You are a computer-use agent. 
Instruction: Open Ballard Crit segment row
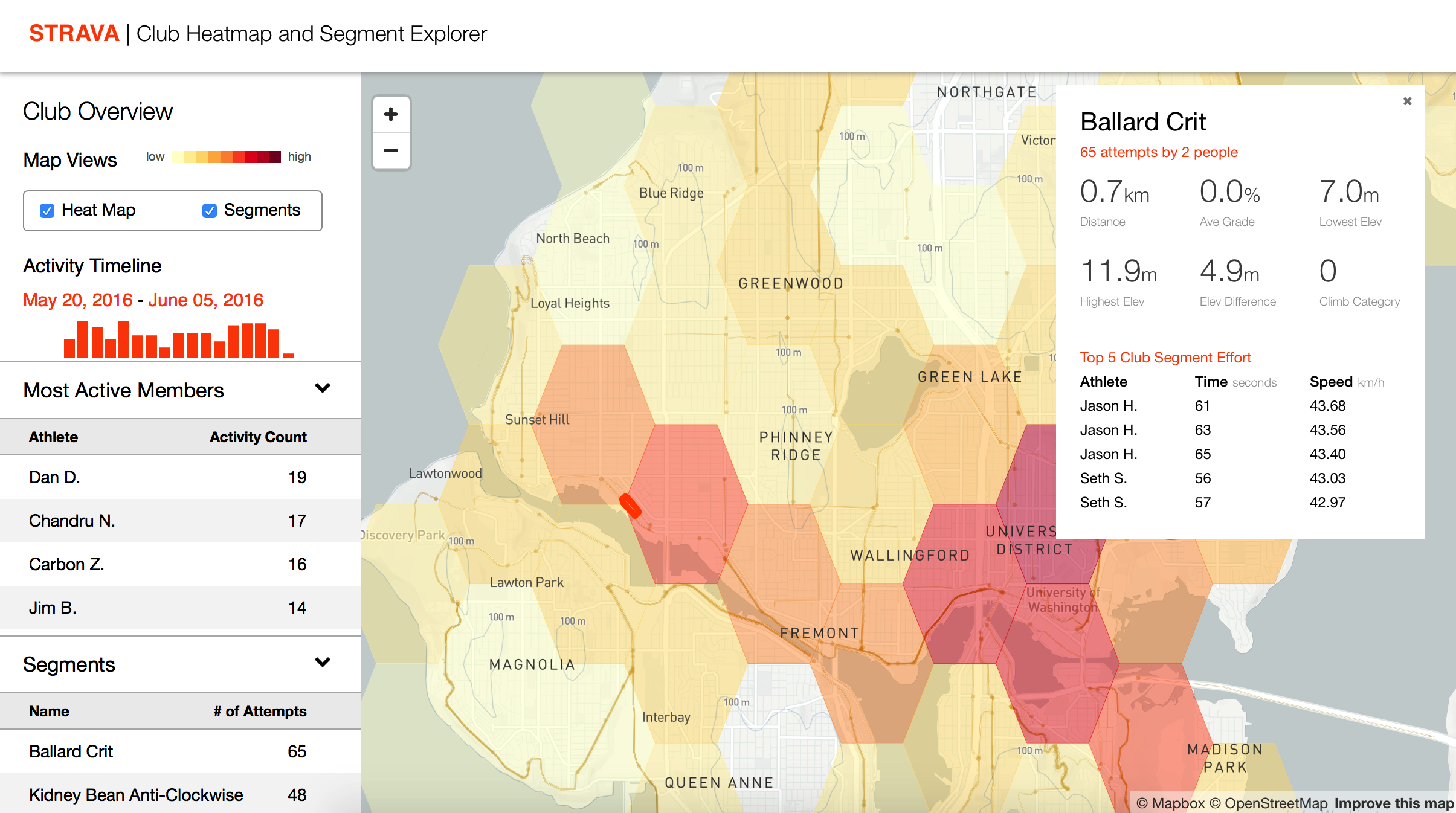(x=181, y=751)
